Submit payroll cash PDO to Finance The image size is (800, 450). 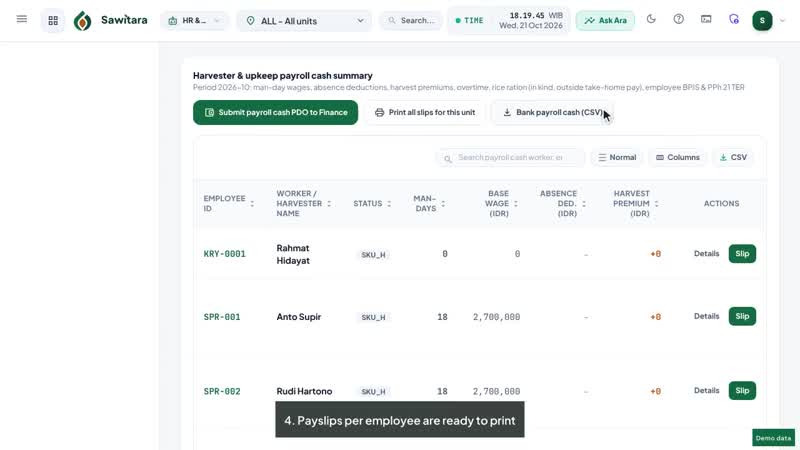tap(276, 112)
